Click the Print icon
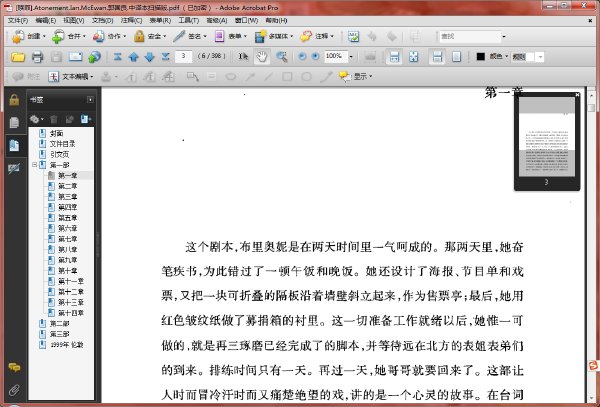 coord(37,57)
